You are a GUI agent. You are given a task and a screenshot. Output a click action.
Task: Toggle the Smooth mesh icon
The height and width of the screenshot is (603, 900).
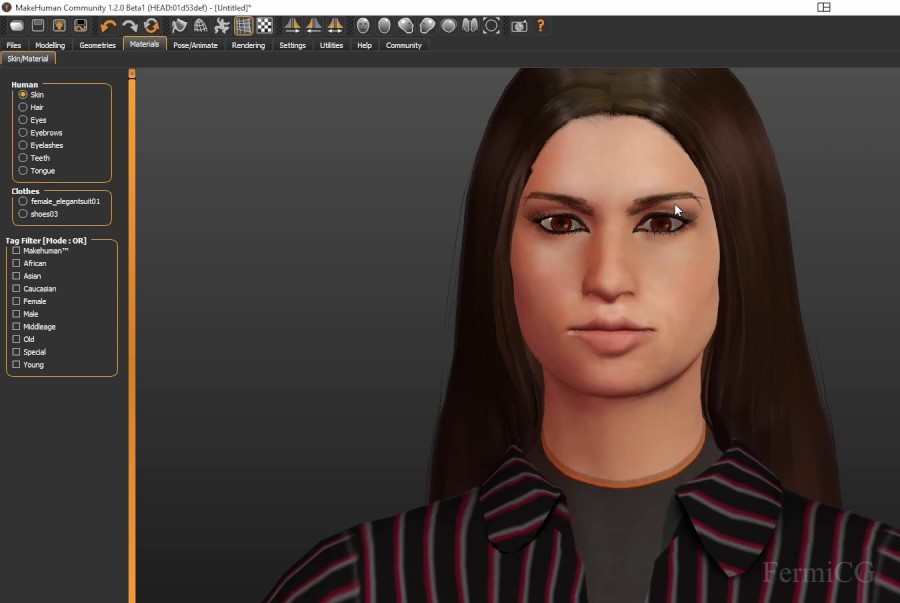click(179, 26)
